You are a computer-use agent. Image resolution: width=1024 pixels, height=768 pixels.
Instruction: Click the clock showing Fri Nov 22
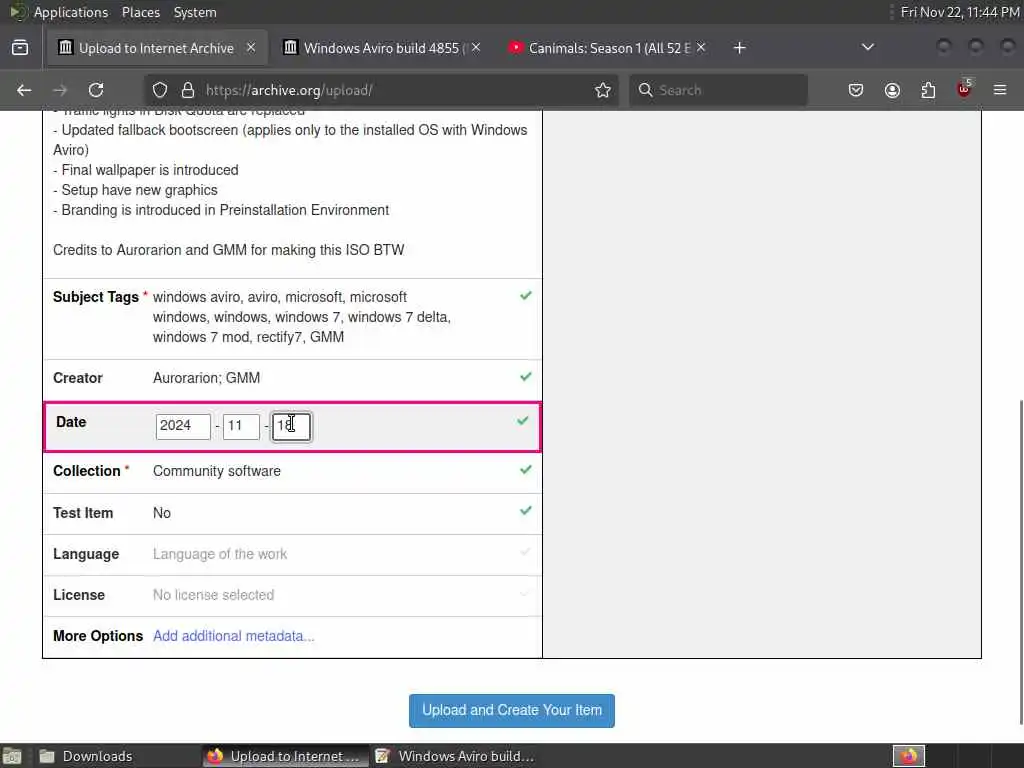point(960,12)
